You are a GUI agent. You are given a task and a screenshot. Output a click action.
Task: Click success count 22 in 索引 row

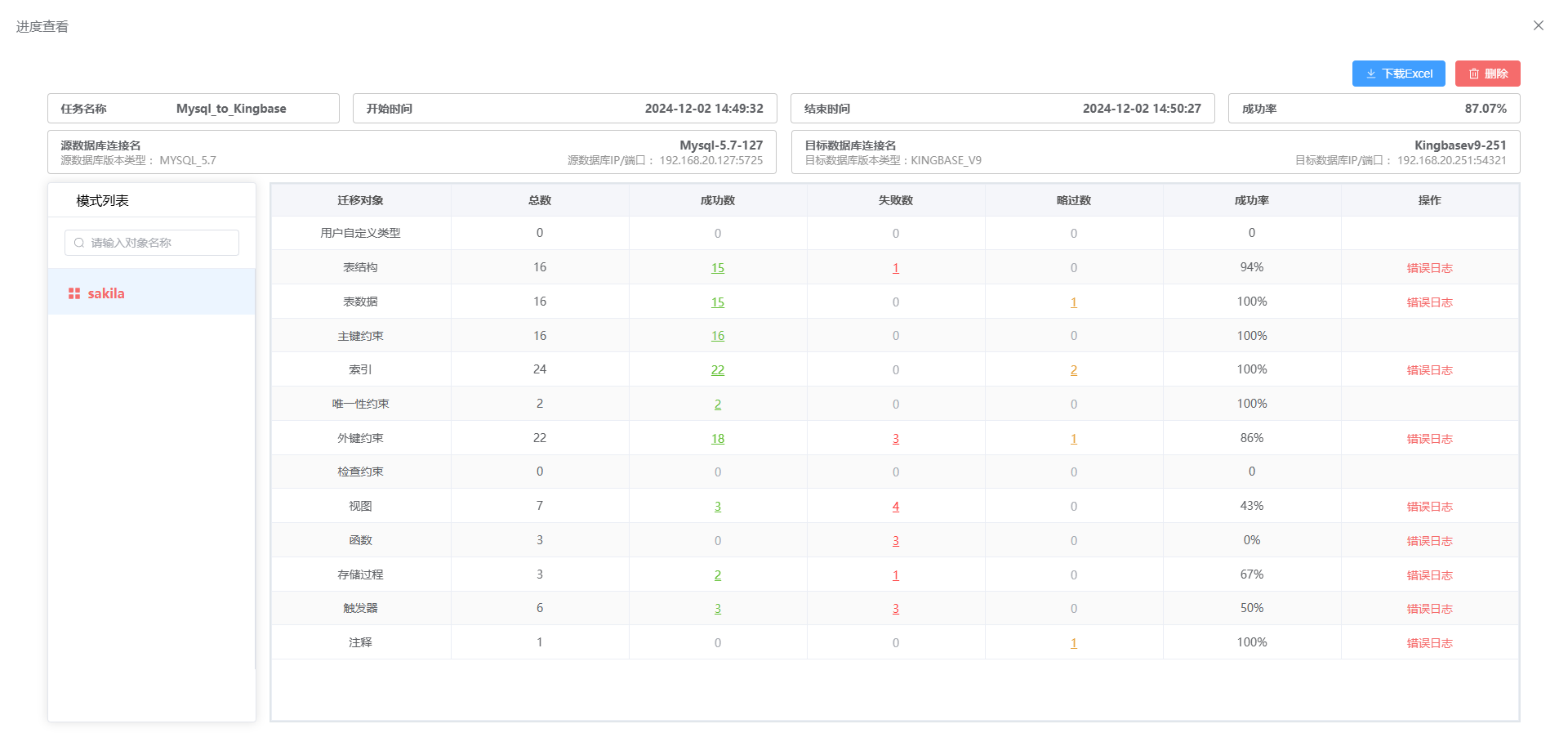click(x=718, y=370)
